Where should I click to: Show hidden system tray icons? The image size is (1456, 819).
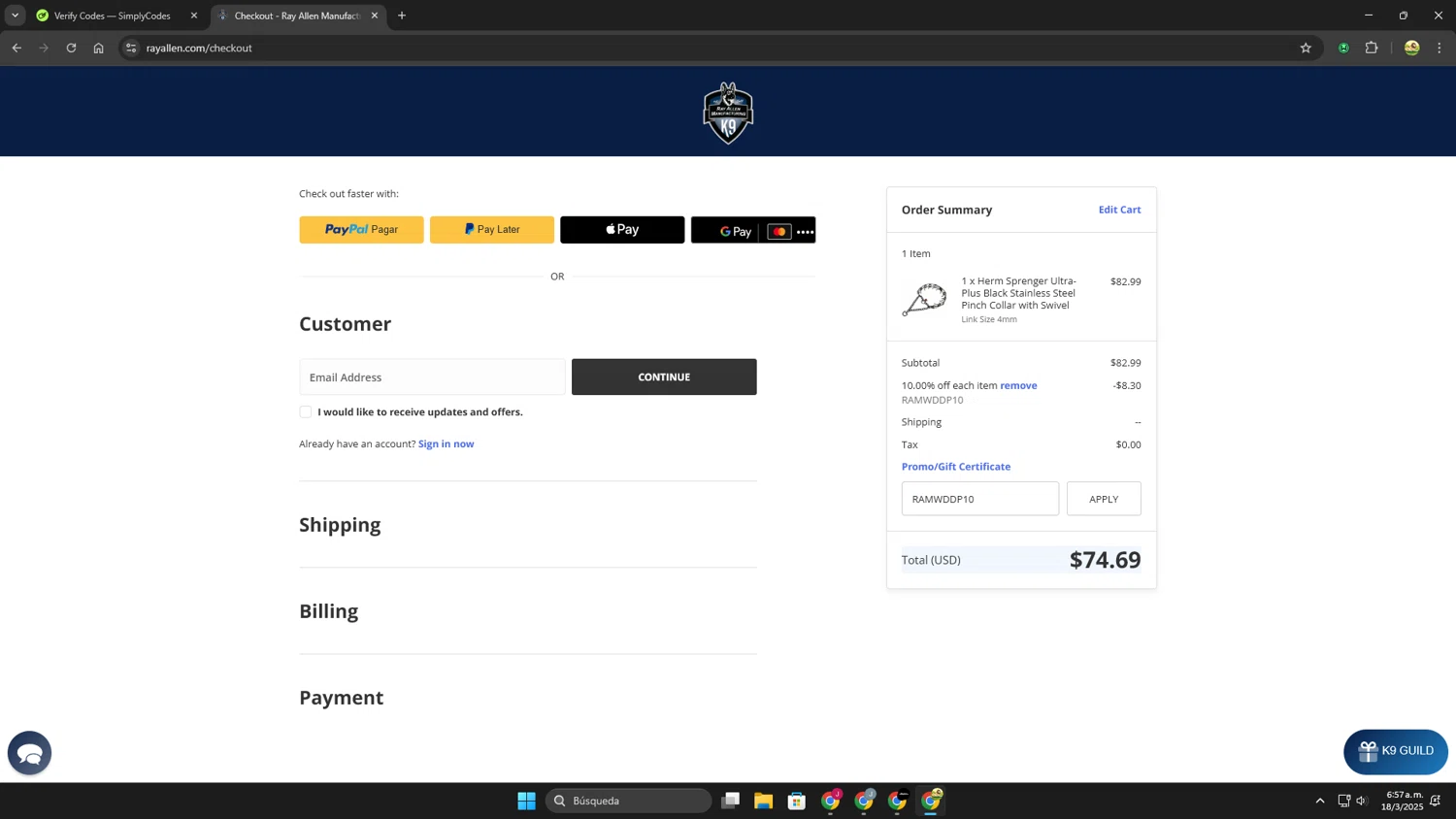click(x=1320, y=801)
